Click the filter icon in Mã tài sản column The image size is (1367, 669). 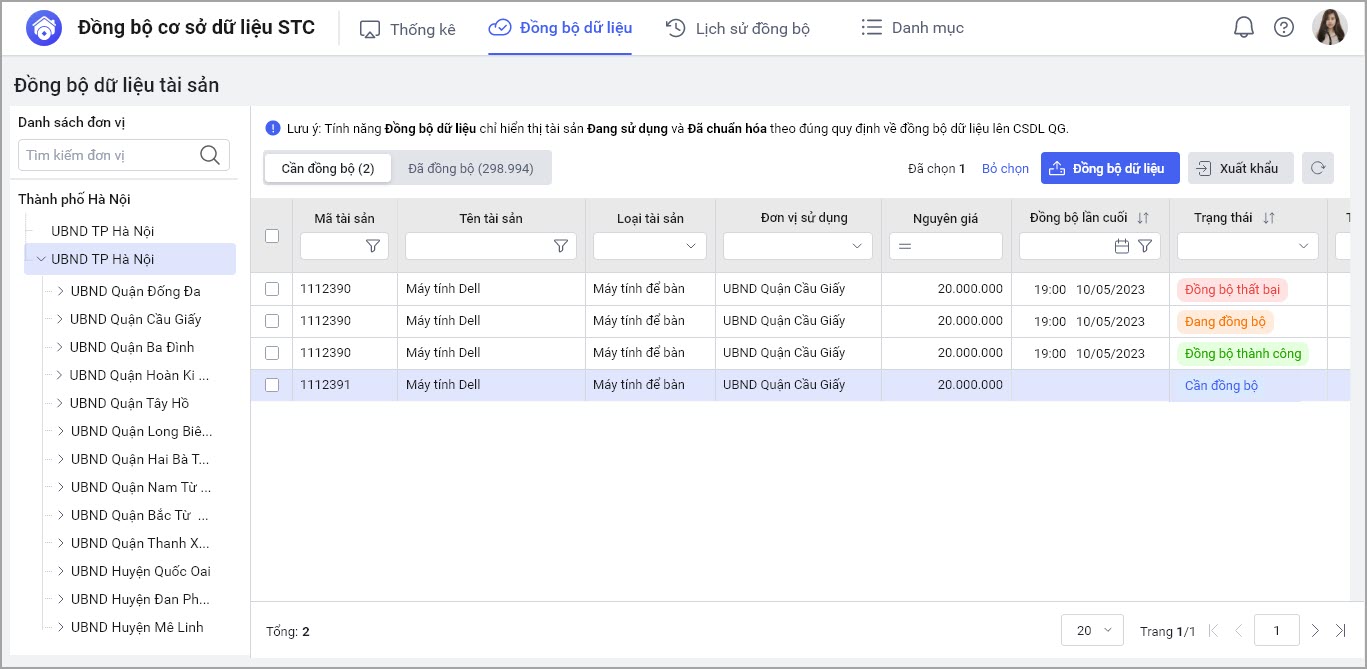pyautogui.click(x=373, y=246)
